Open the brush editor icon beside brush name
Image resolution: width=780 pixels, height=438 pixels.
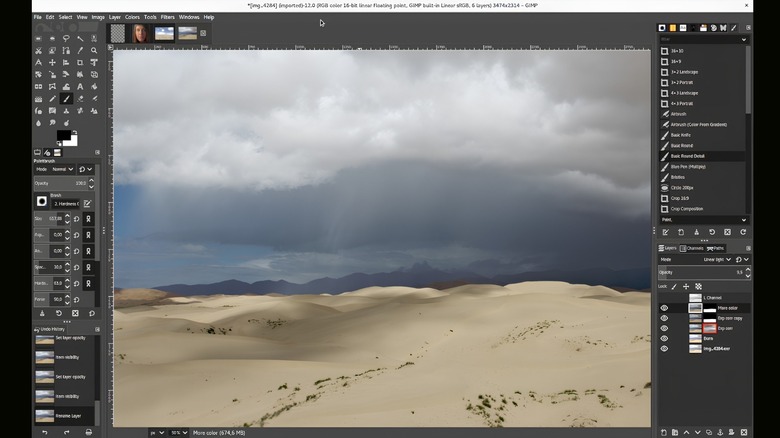pos(88,204)
